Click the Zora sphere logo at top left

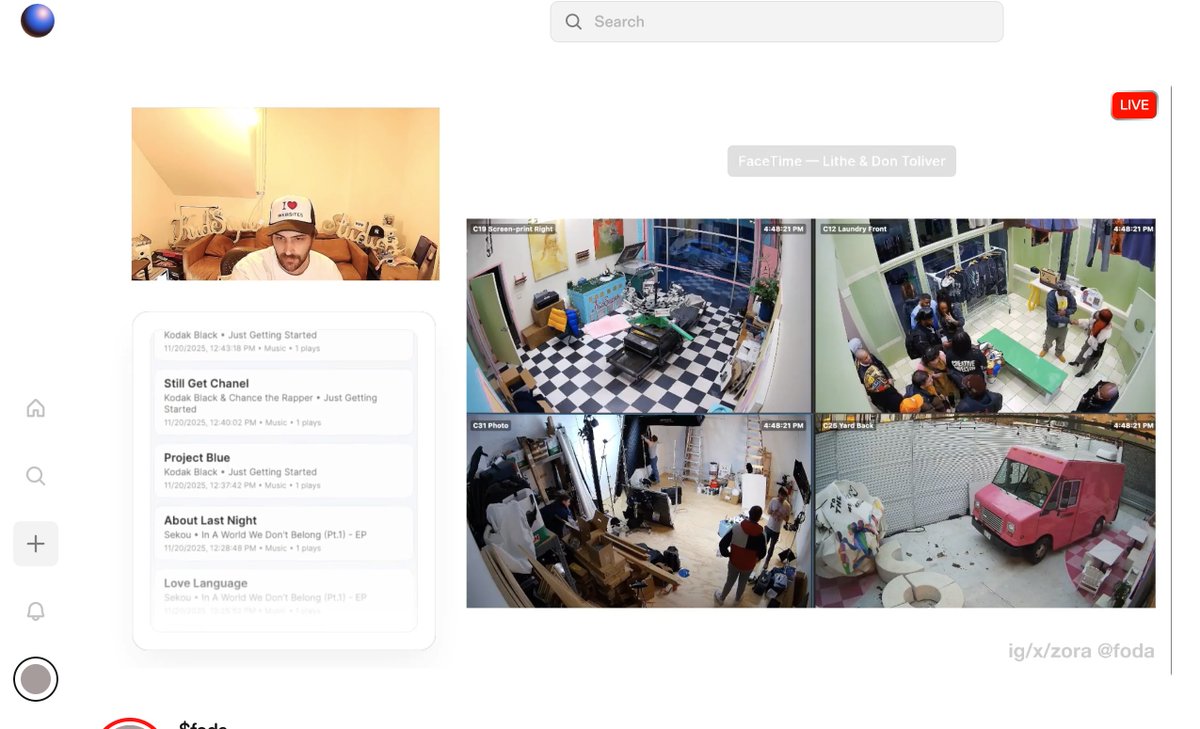pos(37,20)
